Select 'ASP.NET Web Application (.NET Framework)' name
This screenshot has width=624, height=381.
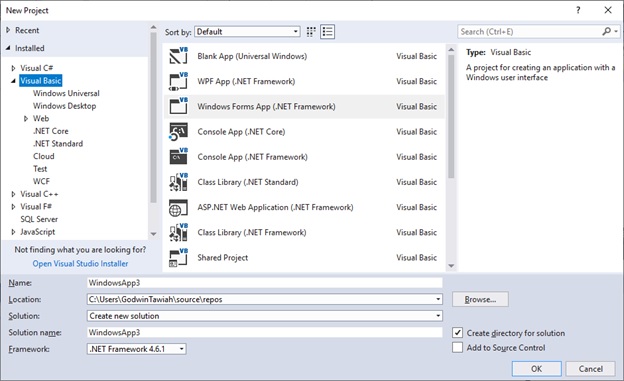click(x=275, y=207)
